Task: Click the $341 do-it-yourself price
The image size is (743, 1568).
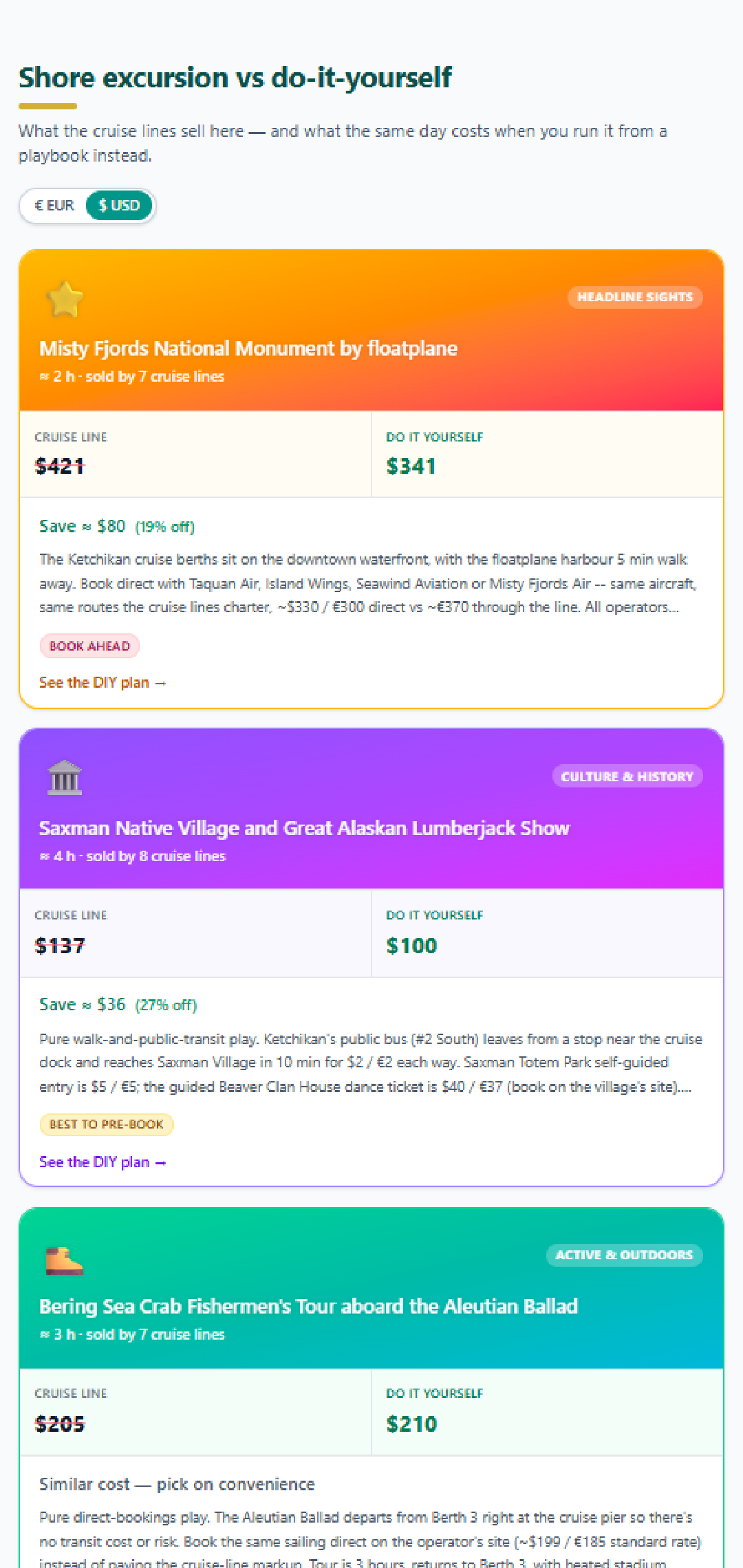Action: tap(411, 466)
